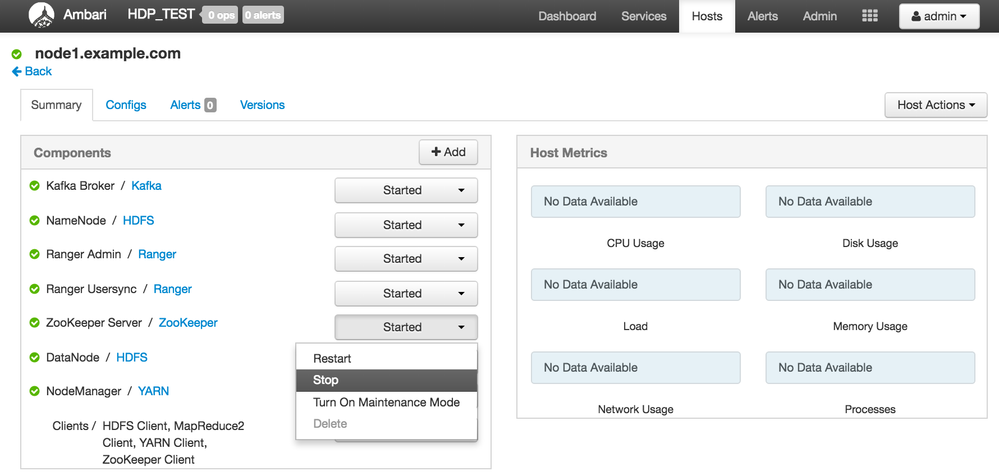999x475 pixels.
Task: Open the Host Actions dropdown
Action: 935,105
